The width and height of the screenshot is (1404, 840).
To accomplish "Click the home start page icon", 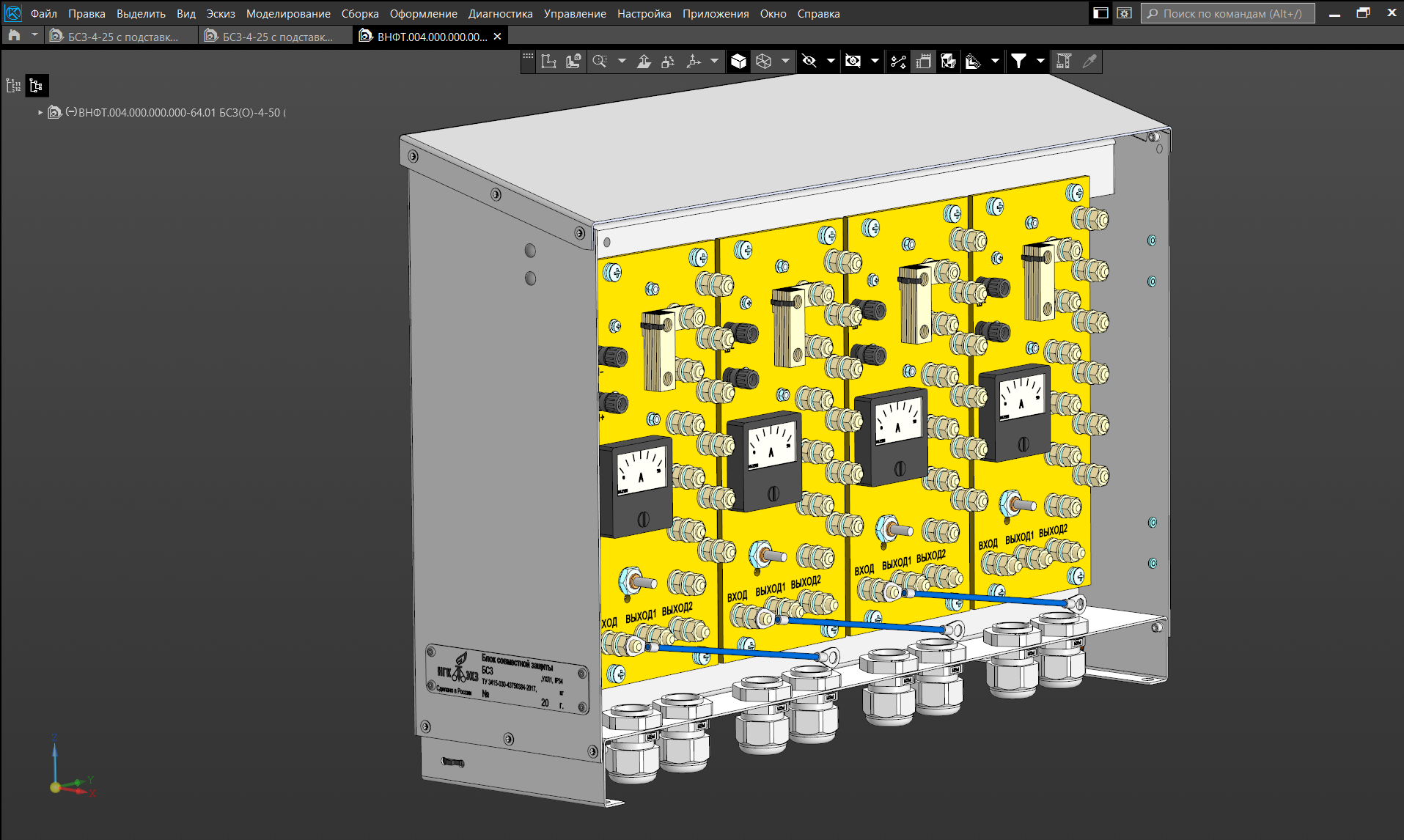I will [14, 36].
